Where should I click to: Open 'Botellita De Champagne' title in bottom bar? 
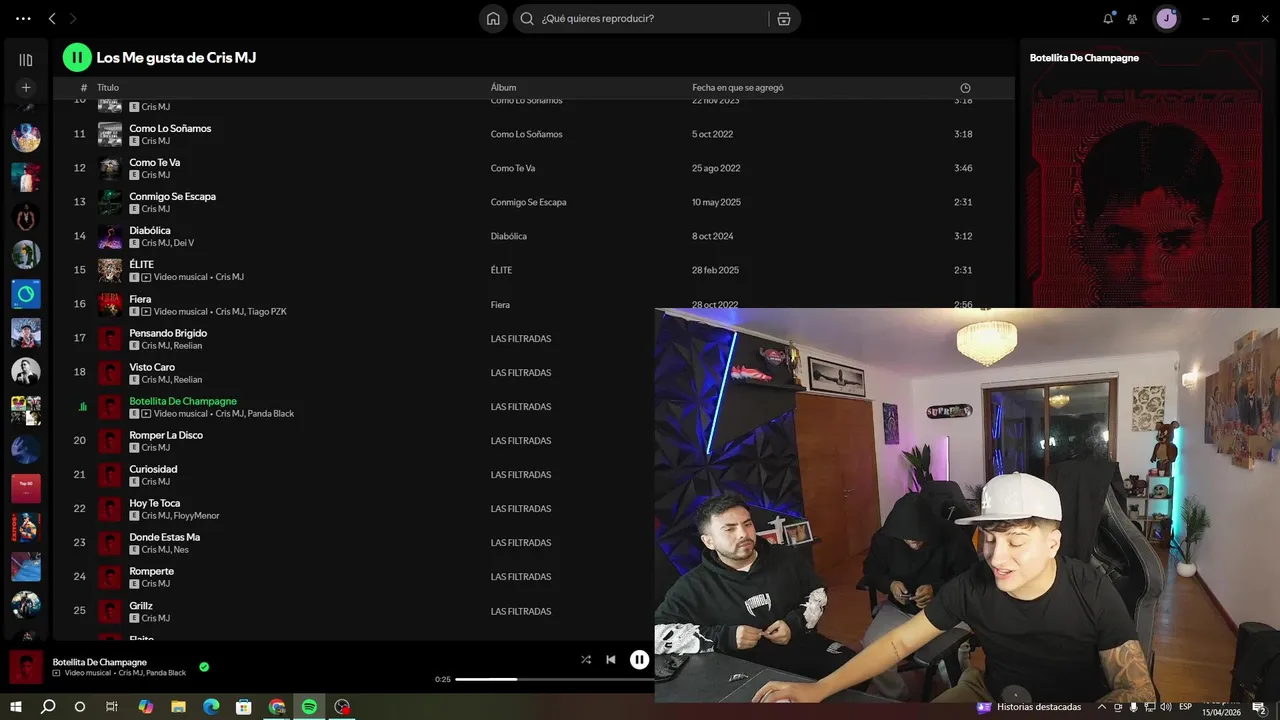[100, 662]
